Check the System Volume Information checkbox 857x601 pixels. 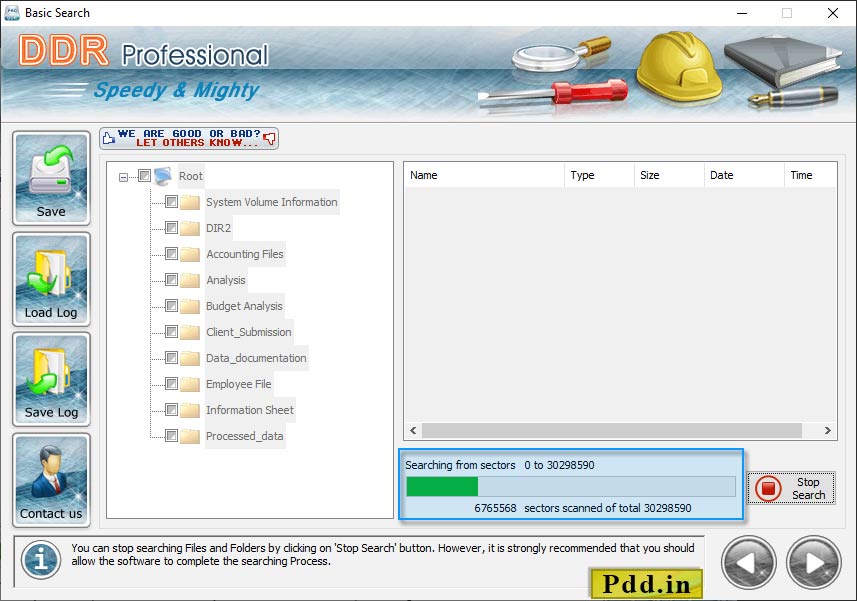coord(171,202)
